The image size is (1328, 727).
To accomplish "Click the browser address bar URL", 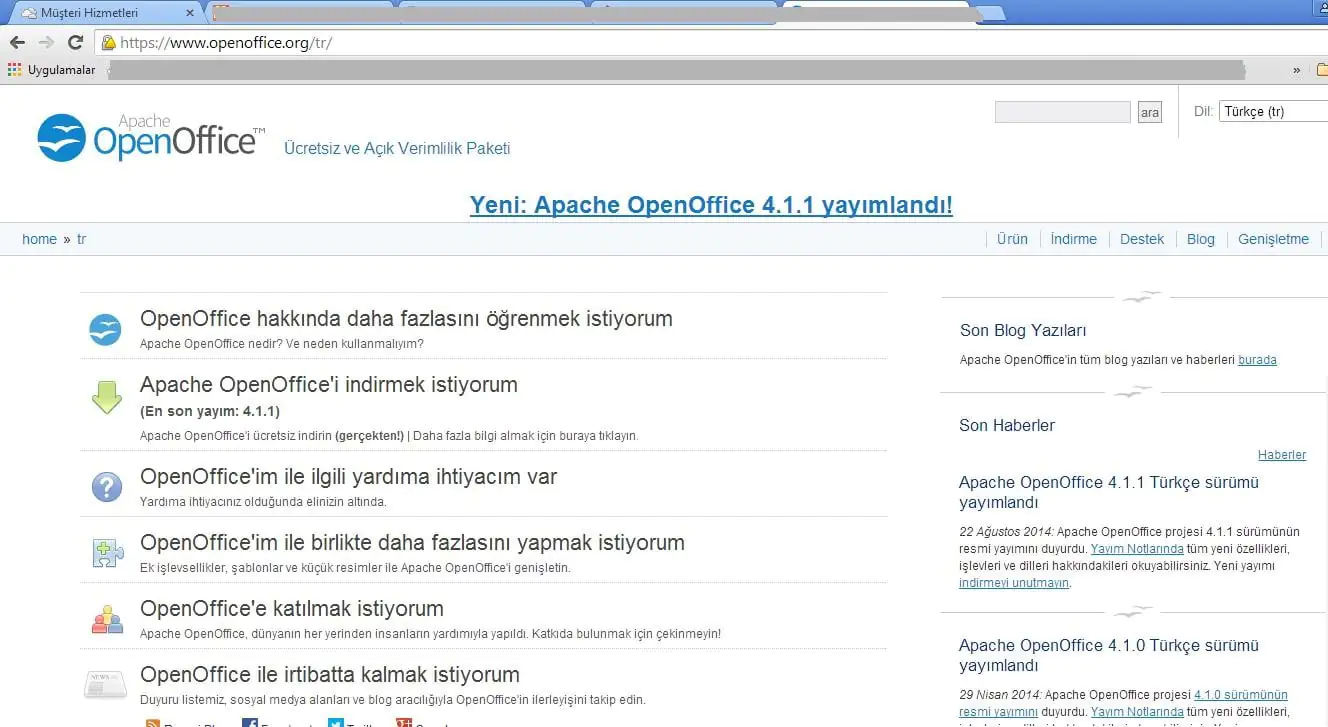I will [x=226, y=43].
